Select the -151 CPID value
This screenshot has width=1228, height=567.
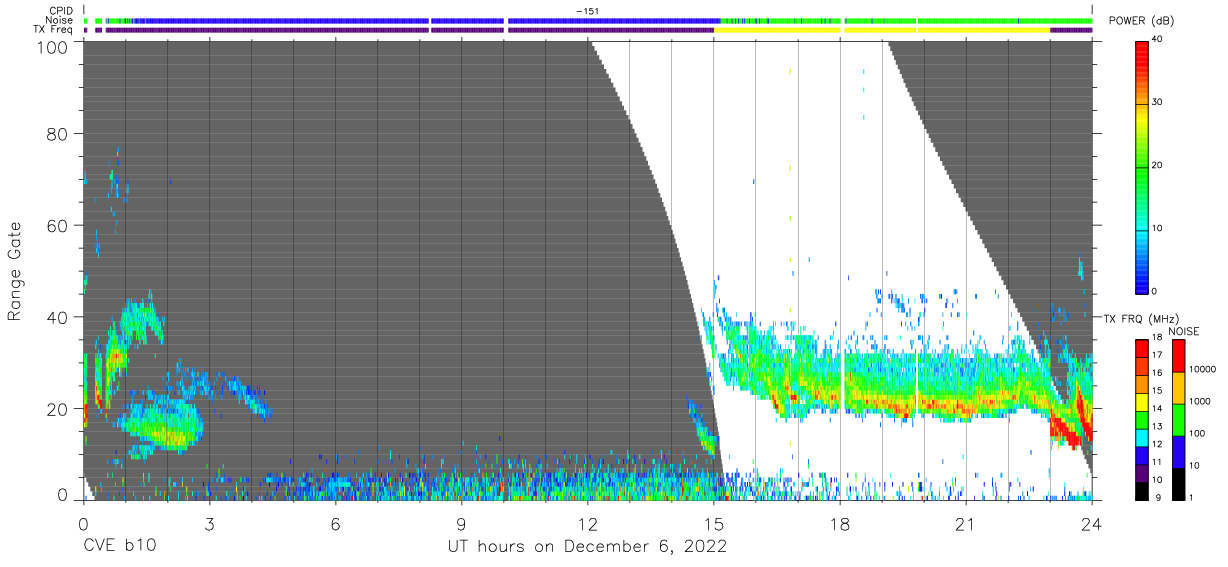587,11
